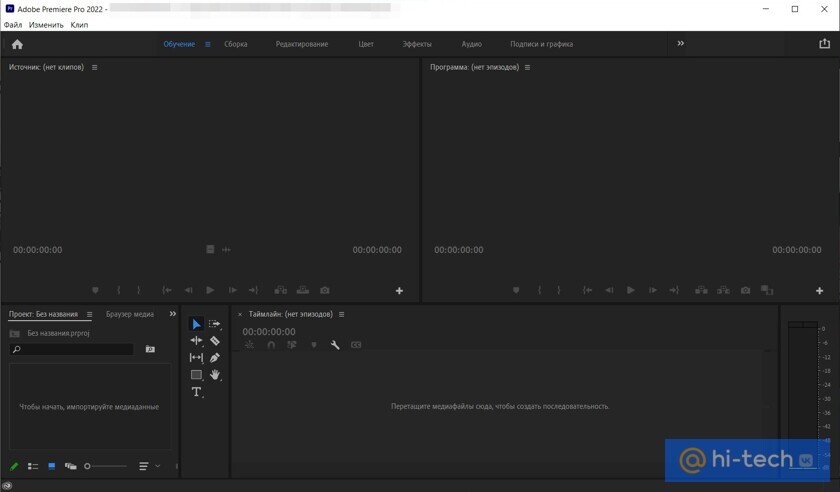Expand the workspaces overflow chevron

[x=681, y=44]
